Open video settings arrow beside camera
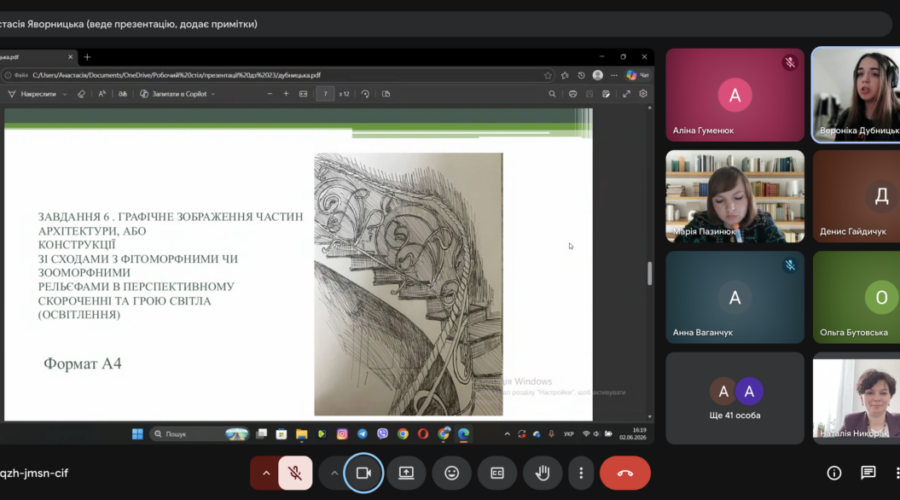The height and width of the screenshot is (500, 900). point(334,473)
